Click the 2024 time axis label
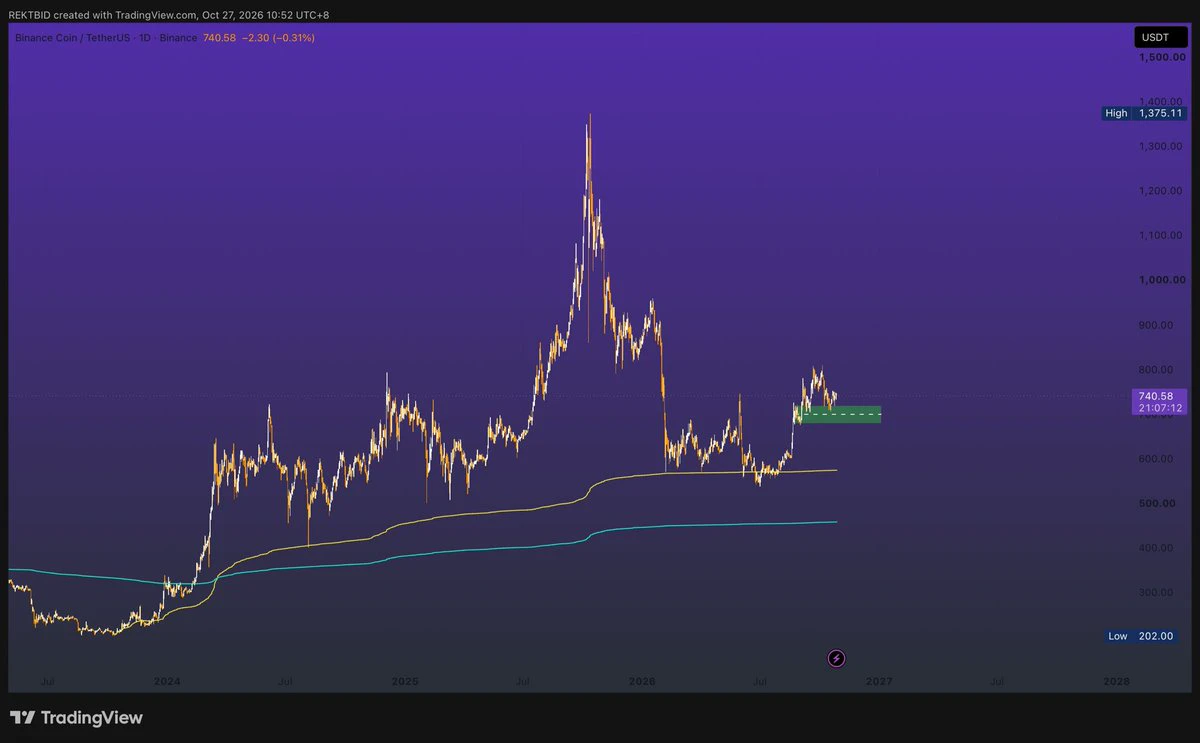 pyautogui.click(x=167, y=681)
